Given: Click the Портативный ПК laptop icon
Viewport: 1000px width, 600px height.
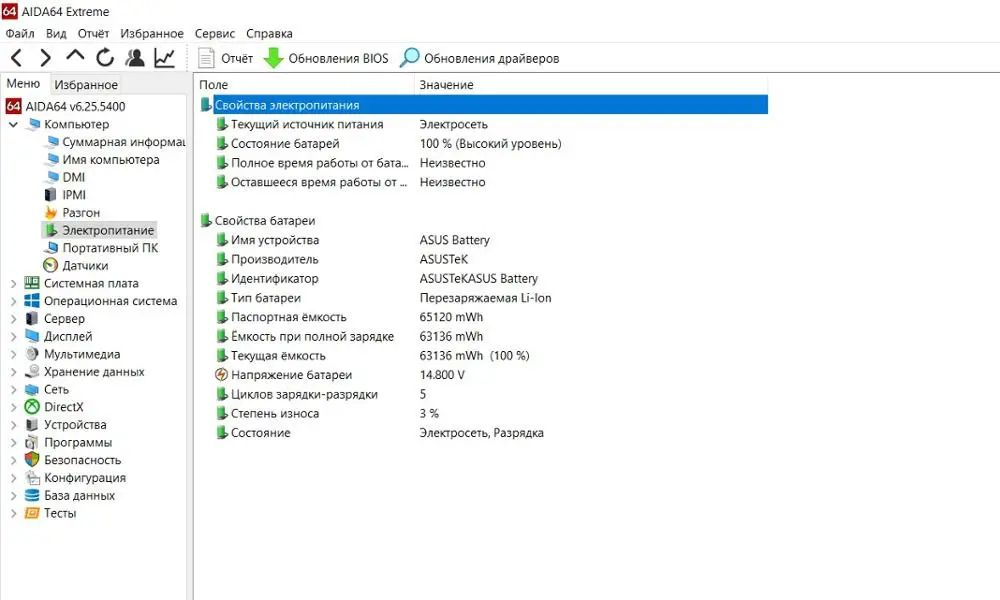Looking at the screenshot, I should click(52, 247).
